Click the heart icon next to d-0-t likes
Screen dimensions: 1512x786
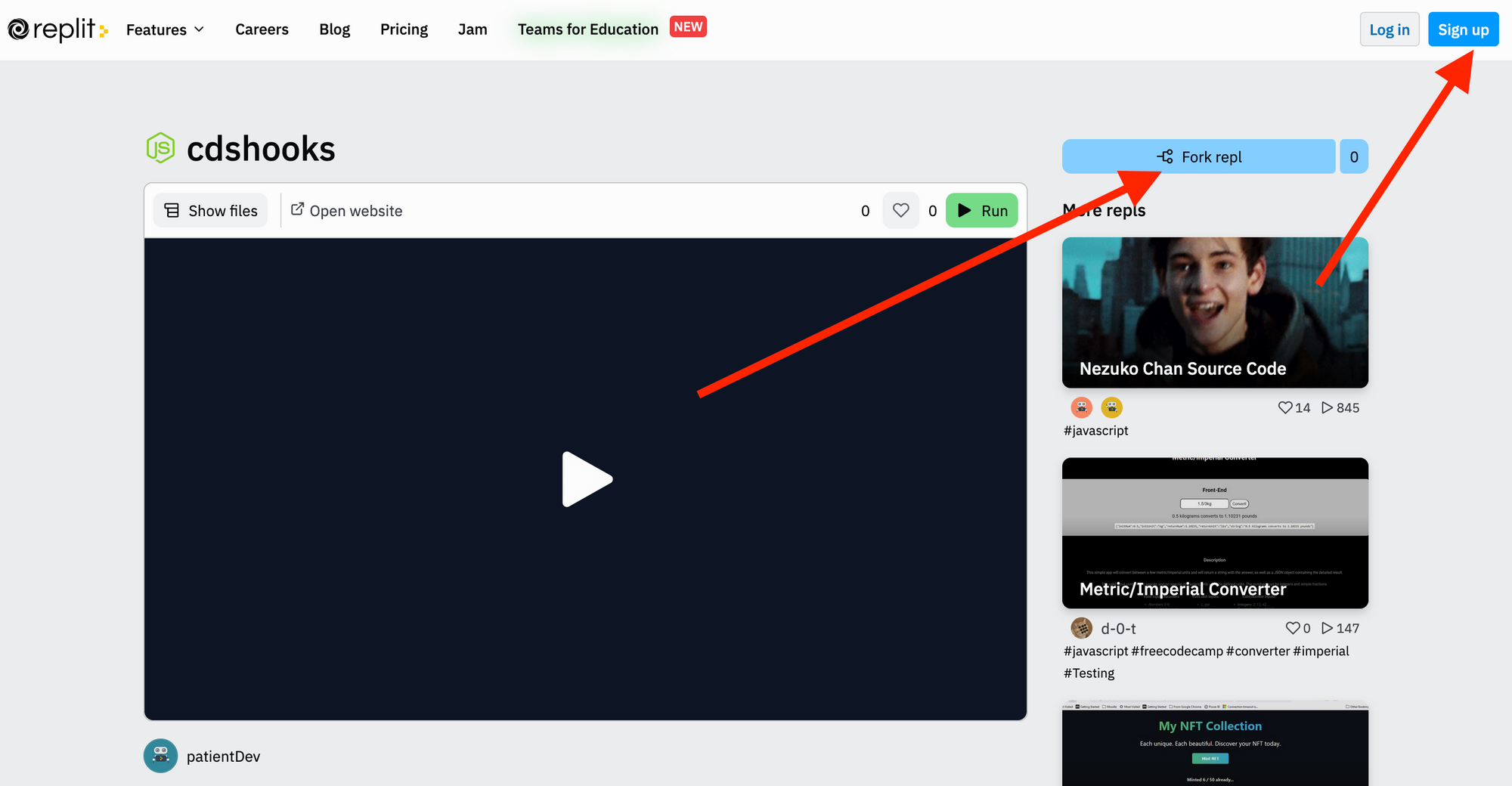pos(1293,628)
